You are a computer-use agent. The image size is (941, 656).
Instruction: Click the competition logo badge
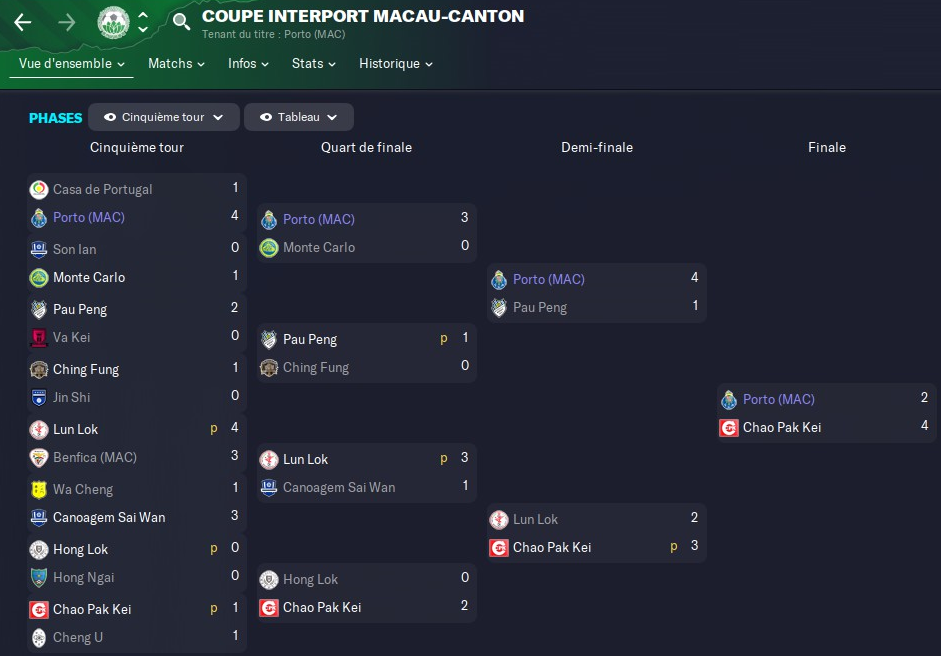click(x=113, y=22)
